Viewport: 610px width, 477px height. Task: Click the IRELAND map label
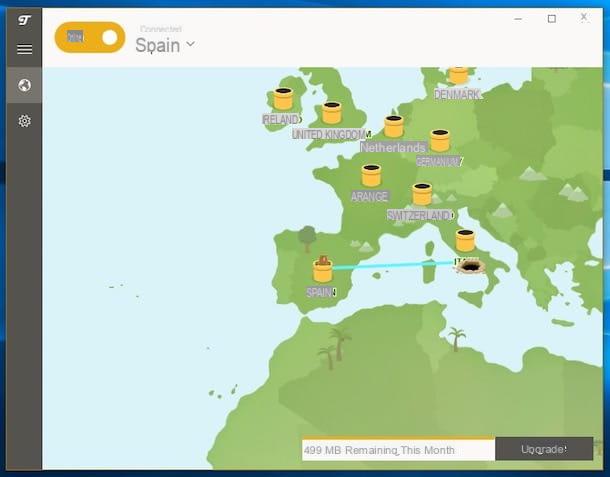pyautogui.click(x=282, y=119)
